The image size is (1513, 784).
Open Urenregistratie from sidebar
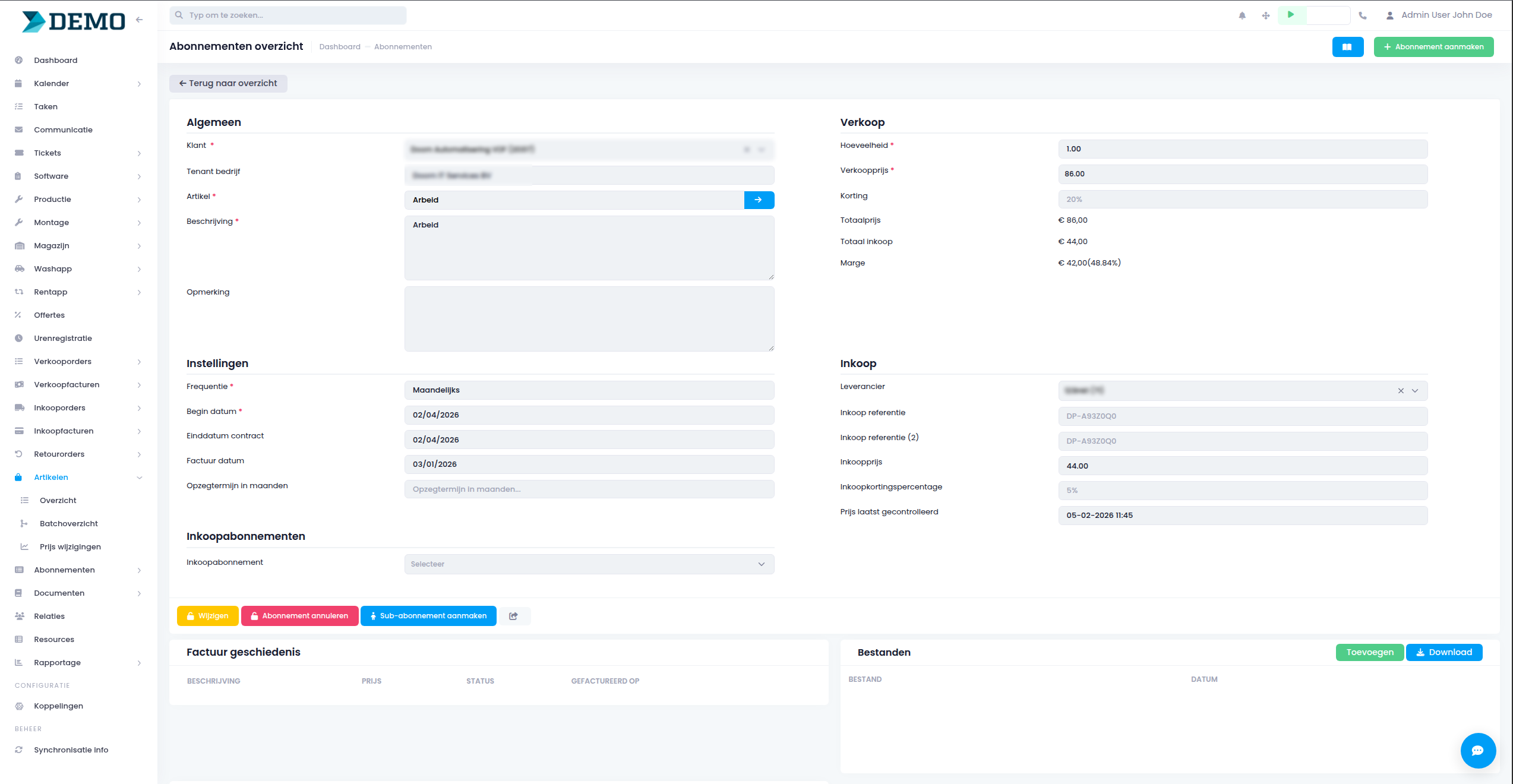pos(63,339)
